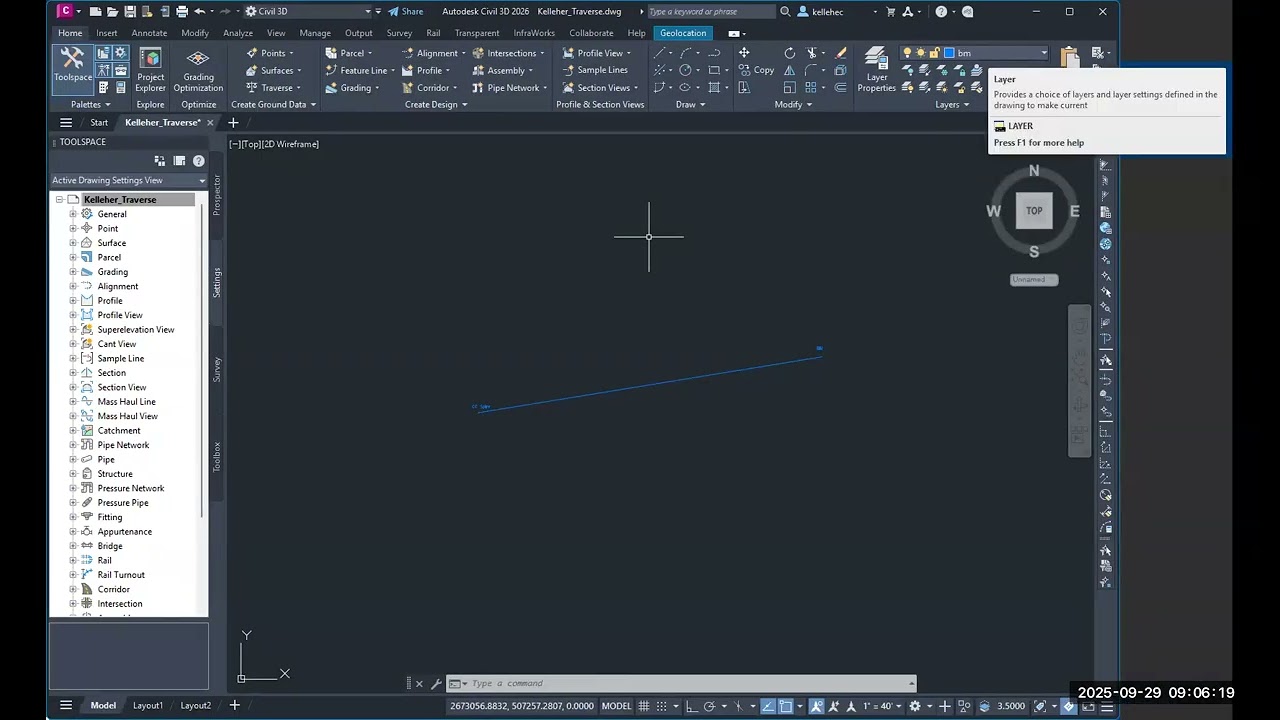This screenshot has height=720, width=1280.
Task: Toggle object snap tracking in status bar
Action: click(x=768, y=706)
